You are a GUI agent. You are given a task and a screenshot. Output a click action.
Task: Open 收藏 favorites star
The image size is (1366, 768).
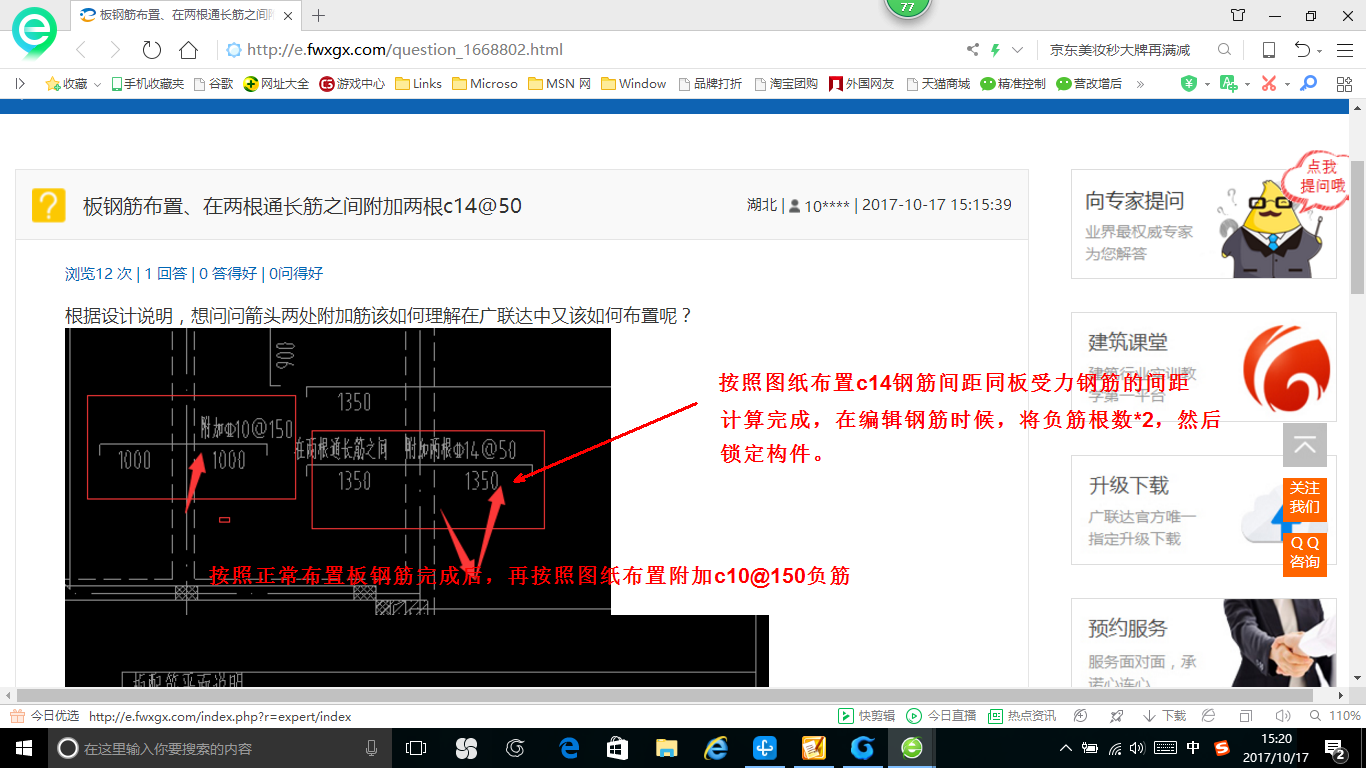[66, 84]
